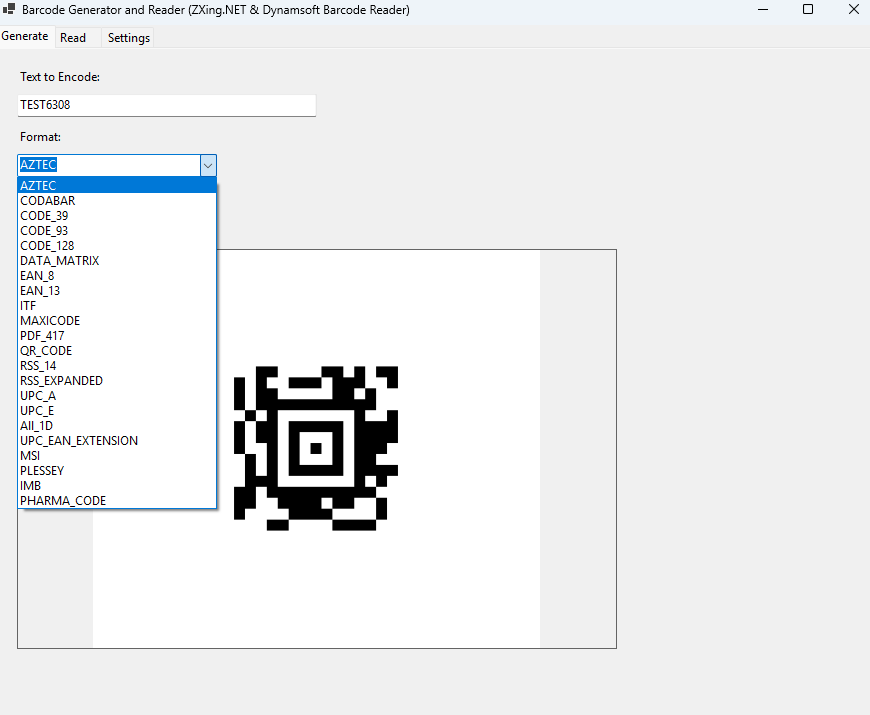Click the Barcode Generator title bar icon
Screen dimensions: 870x715
click(x=10, y=9)
